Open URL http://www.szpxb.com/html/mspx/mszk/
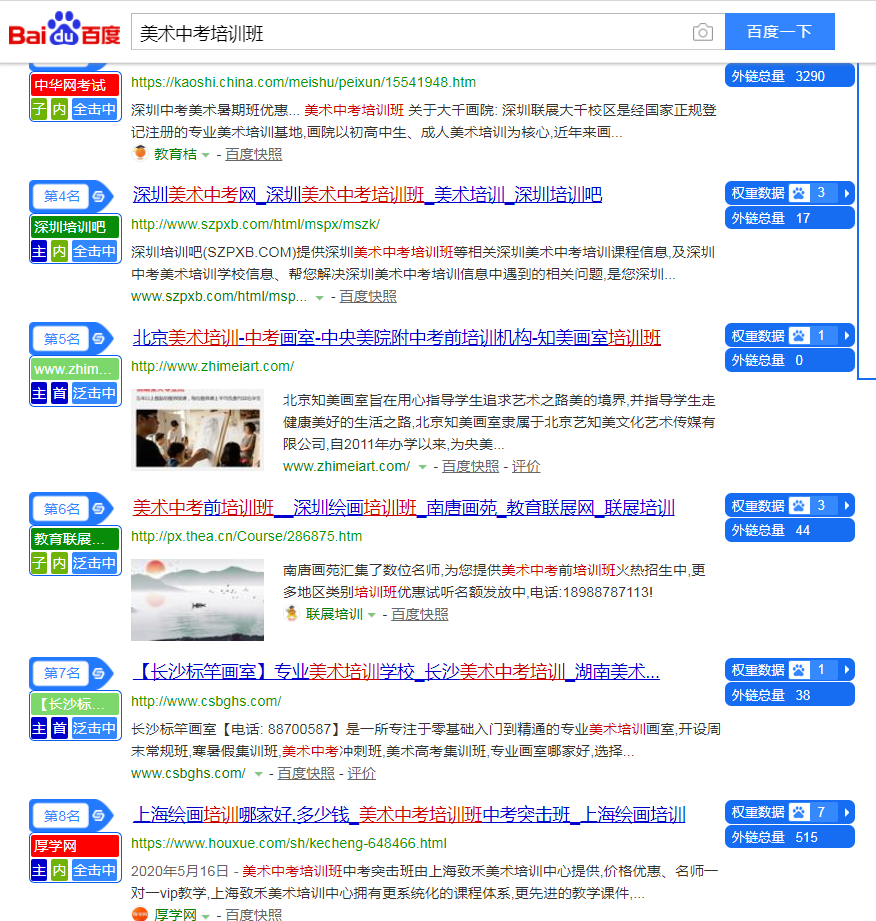The image size is (876, 921). click(x=256, y=224)
